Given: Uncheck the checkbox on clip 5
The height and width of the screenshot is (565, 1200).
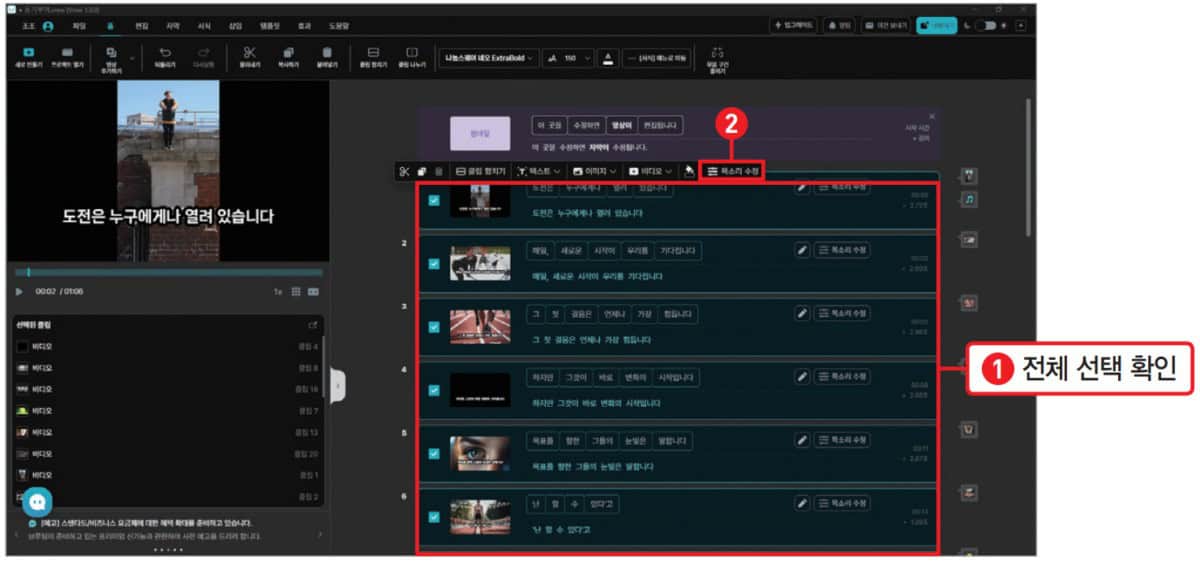Looking at the screenshot, I should click(x=433, y=453).
